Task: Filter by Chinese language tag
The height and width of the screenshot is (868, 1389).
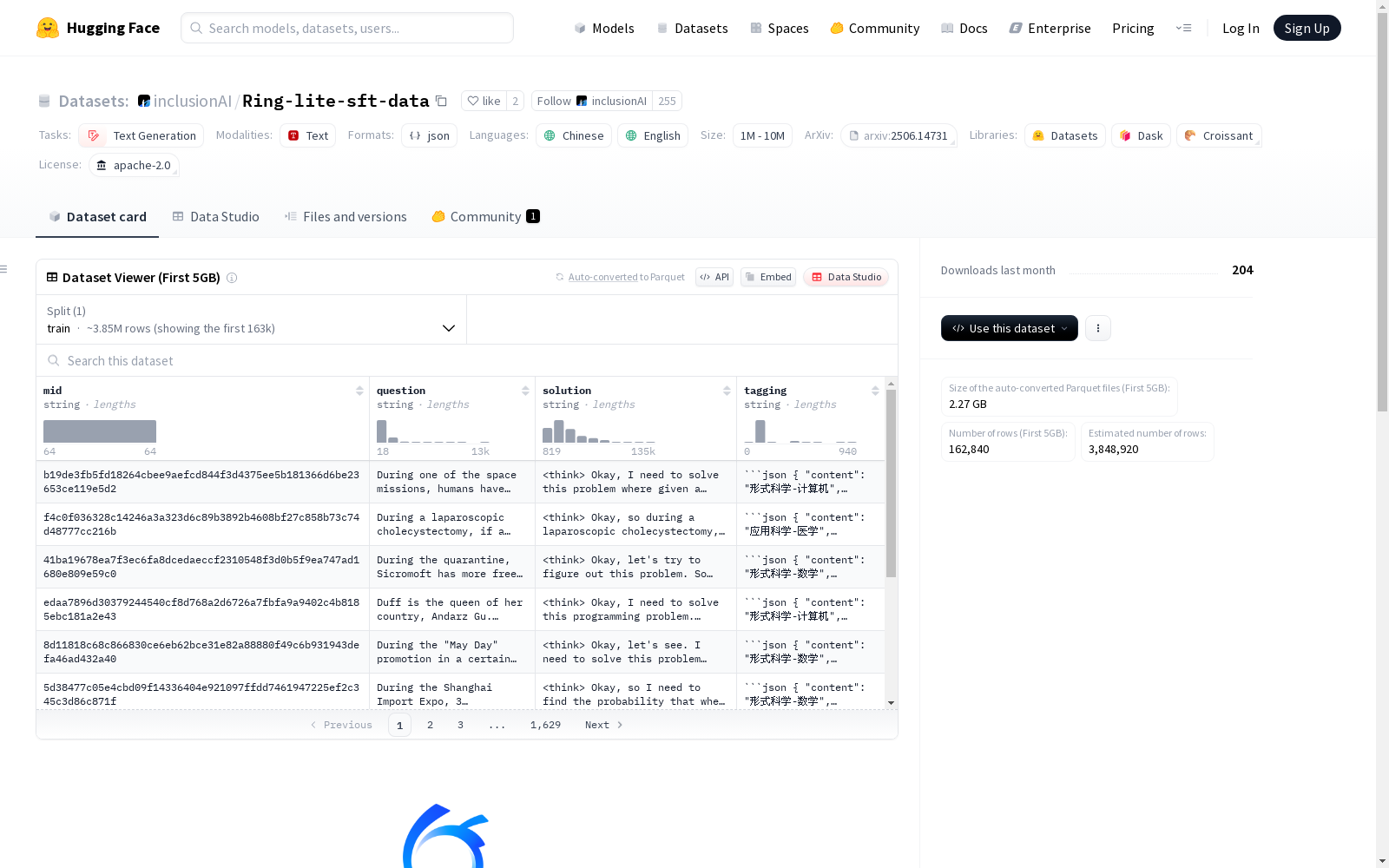Action: point(574,135)
